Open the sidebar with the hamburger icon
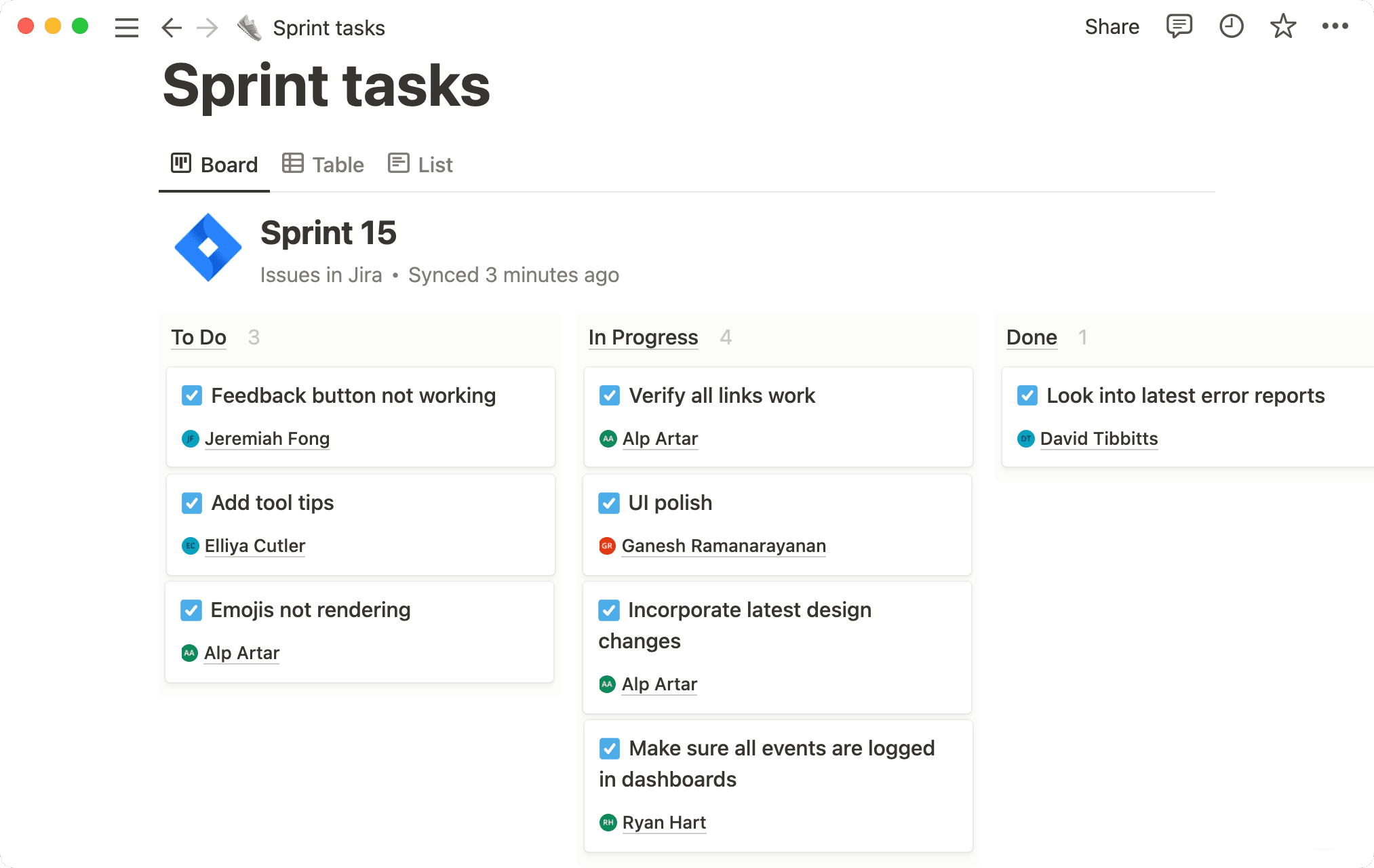Viewport: 1374px width, 868px height. click(126, 27)
